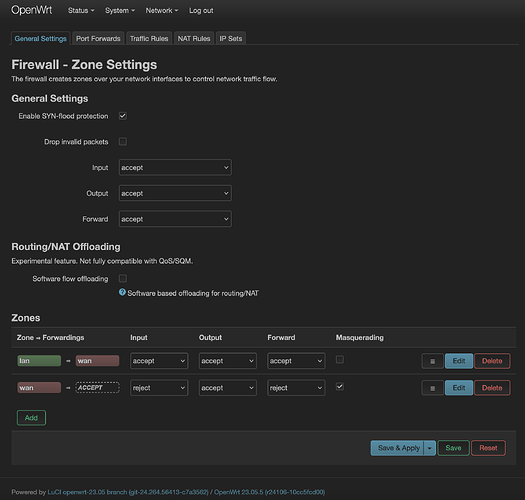This screenshot has height=500, width=525.
Task: Open wan zone Input reject dropdown
Action: tap(159, 388)
